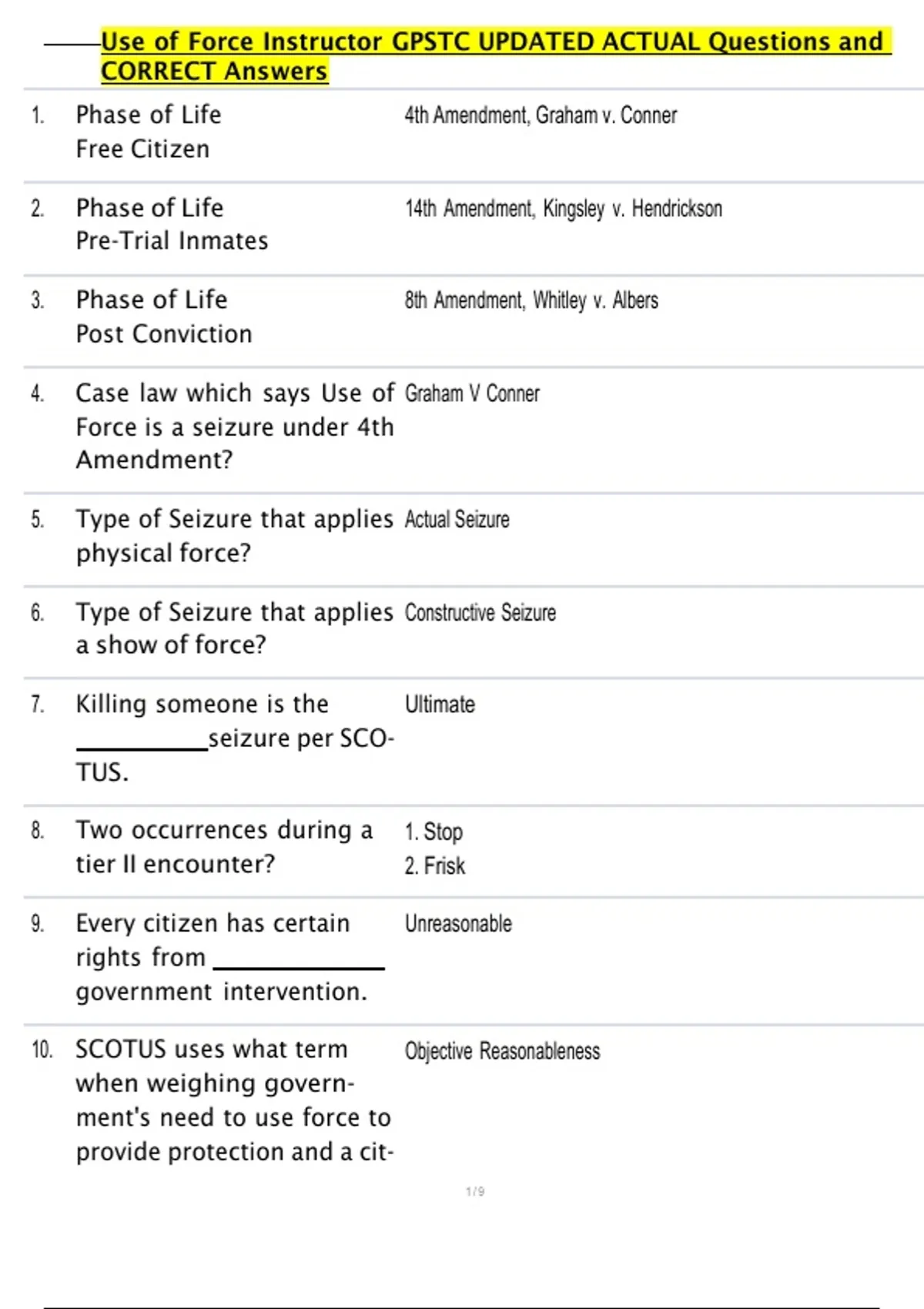924x1309 pixels.
Task: Click the answer '4th Amendment, Graham v. Conner'
Action: coord(541,115)
